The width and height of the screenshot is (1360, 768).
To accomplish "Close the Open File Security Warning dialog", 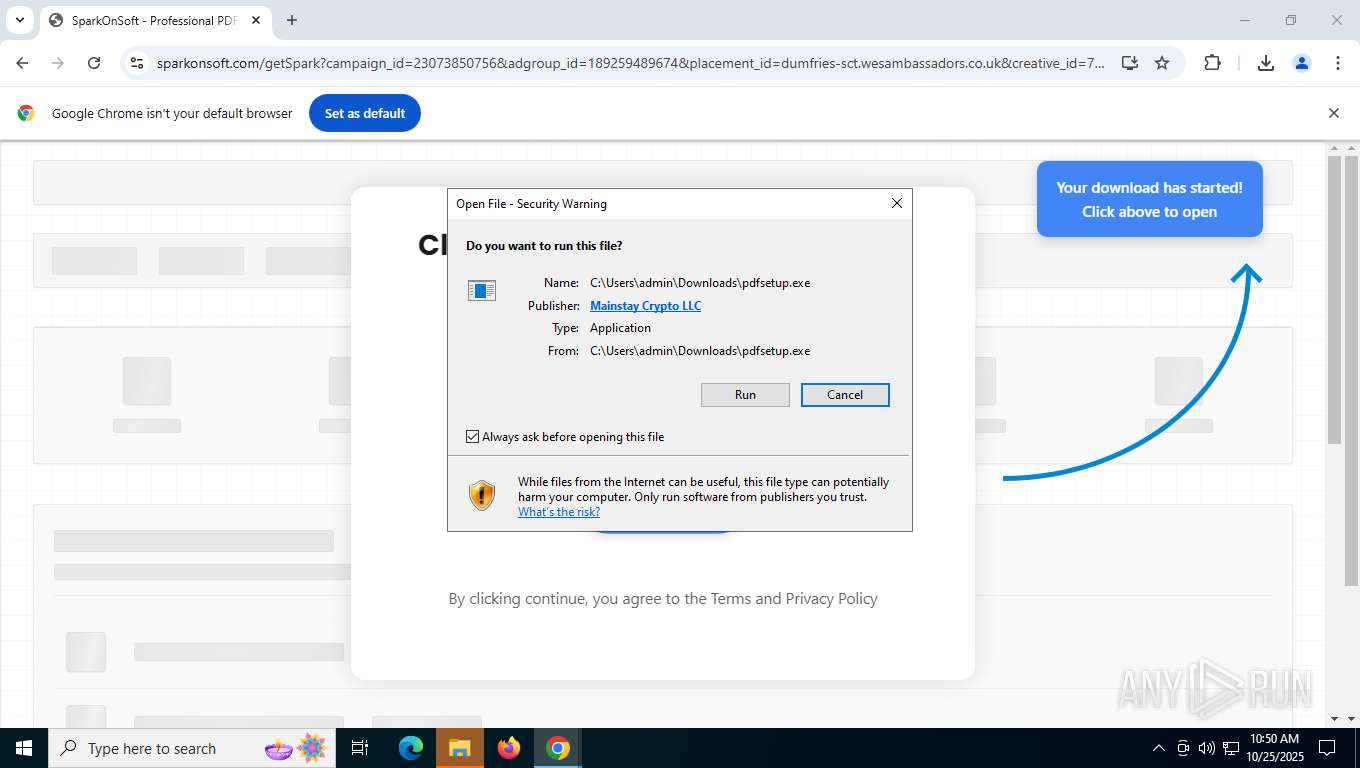I will click(897, 203).
